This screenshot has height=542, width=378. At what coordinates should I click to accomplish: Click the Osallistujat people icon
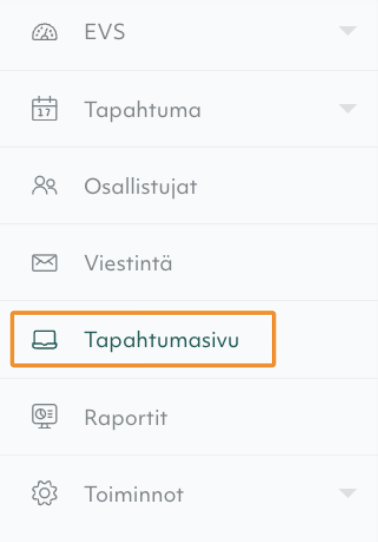coord(45,186)
